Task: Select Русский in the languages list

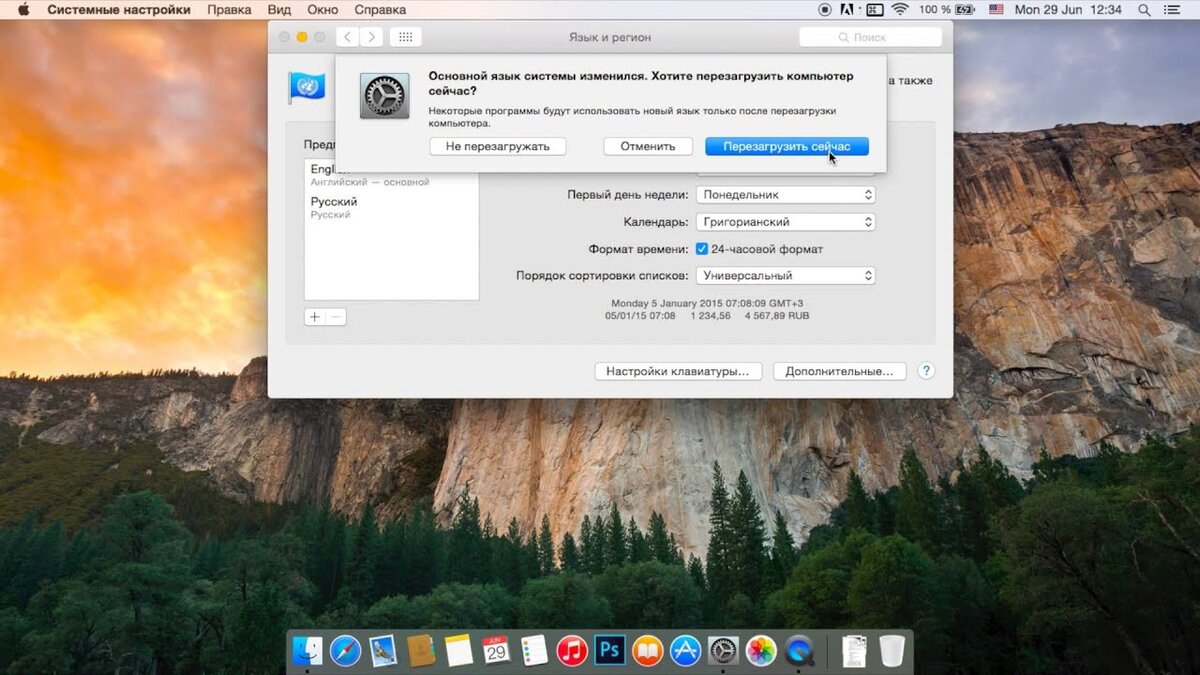Action: pos(391,207)
